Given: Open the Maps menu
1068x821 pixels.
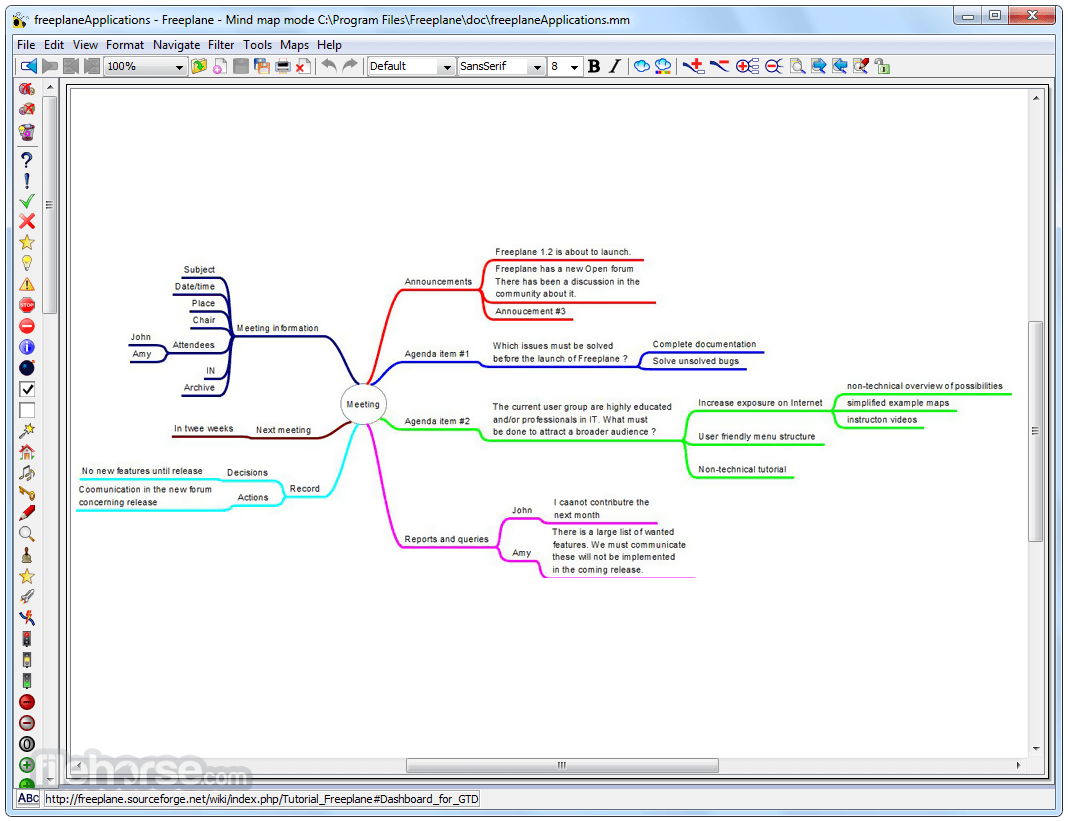Looking at the screenshot, I should point(294,45).
